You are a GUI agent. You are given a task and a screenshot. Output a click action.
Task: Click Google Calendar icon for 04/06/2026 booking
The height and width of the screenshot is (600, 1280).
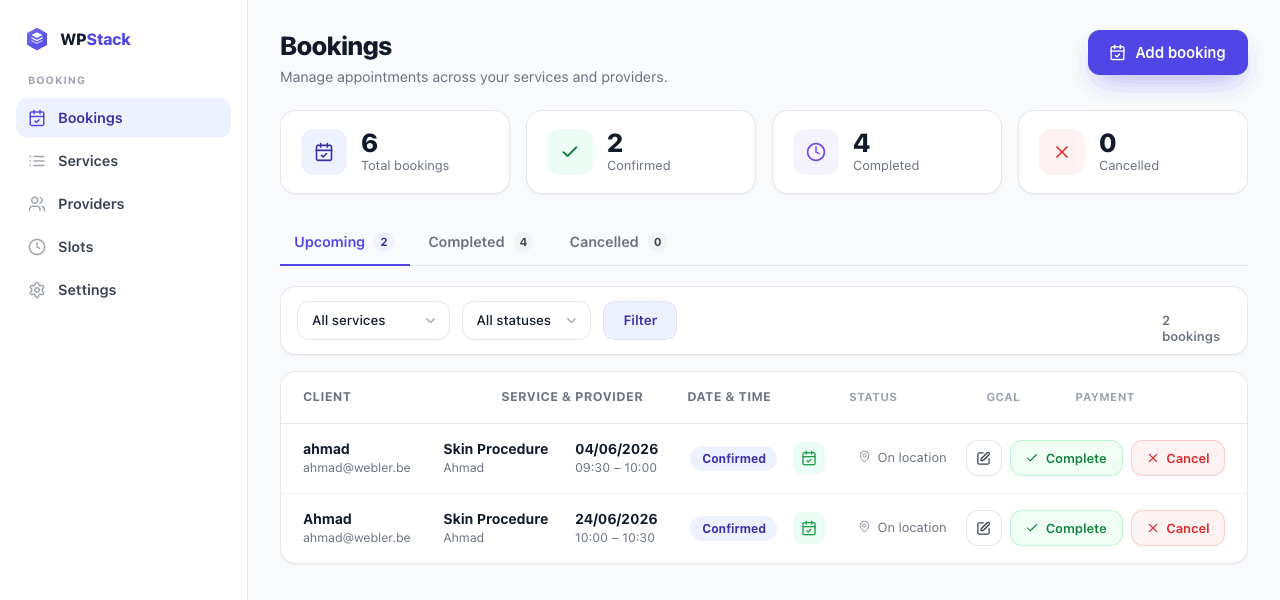809,458
